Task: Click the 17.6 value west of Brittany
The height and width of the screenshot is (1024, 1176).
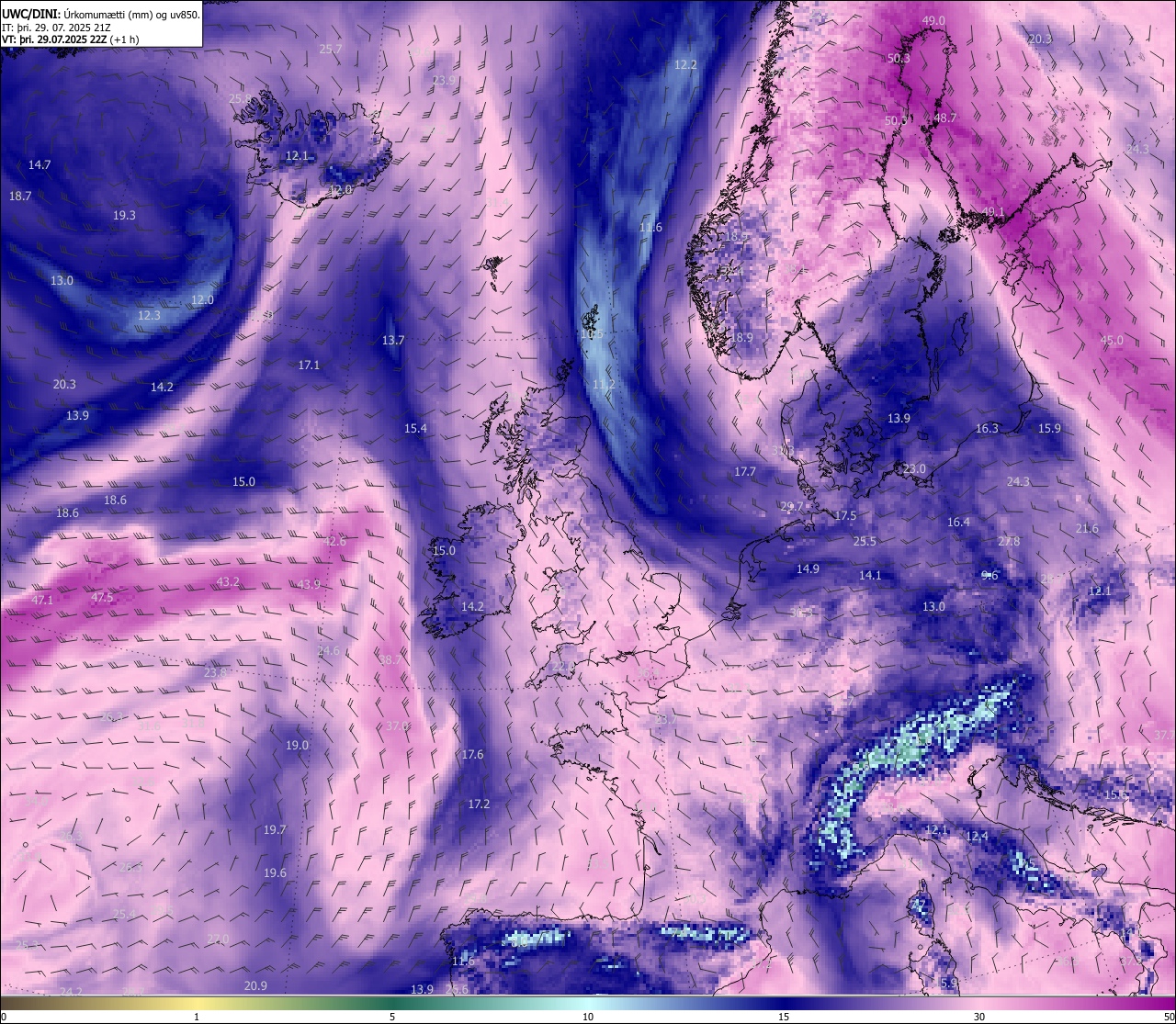Action: (472, 755)
